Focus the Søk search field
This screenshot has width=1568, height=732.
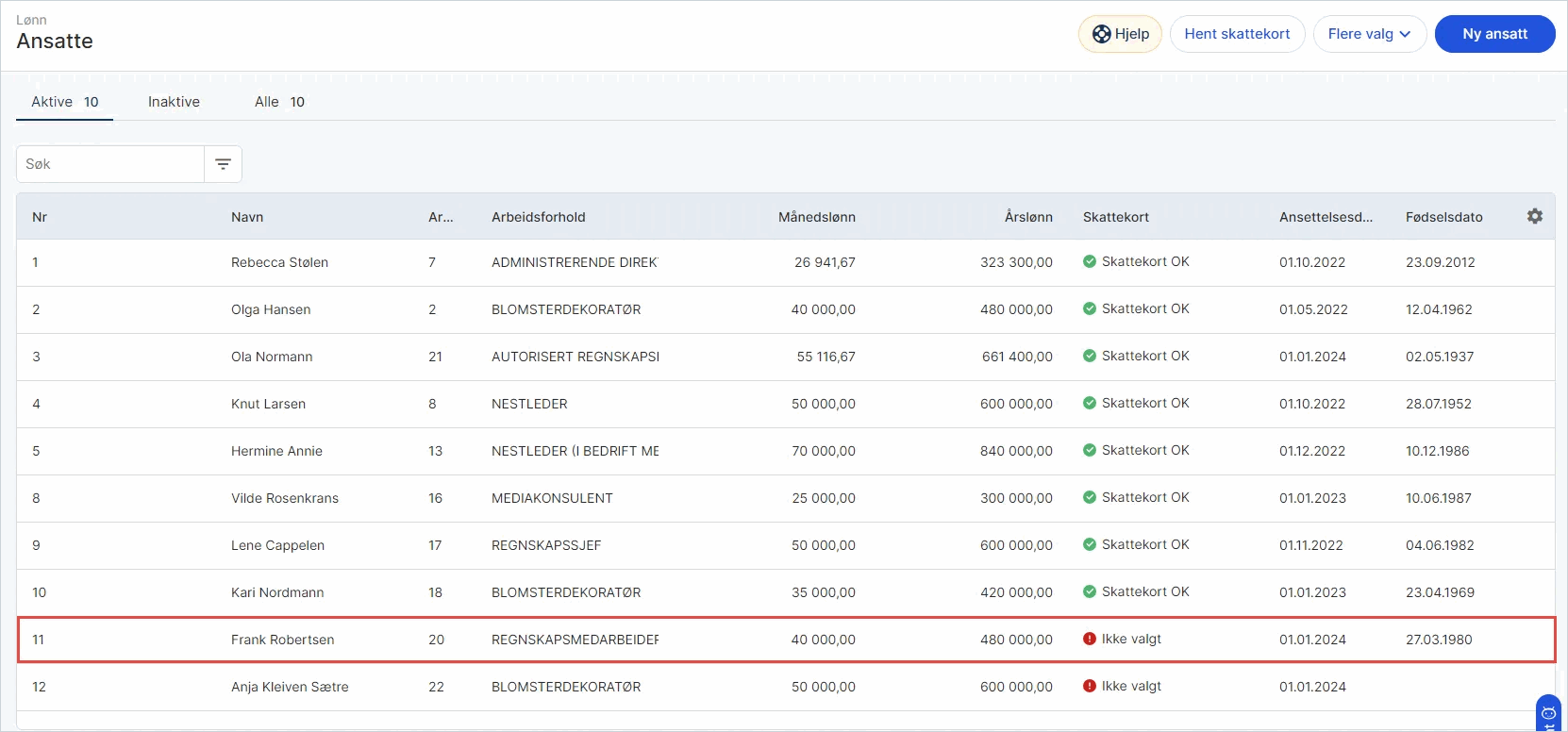coord(110,164)
